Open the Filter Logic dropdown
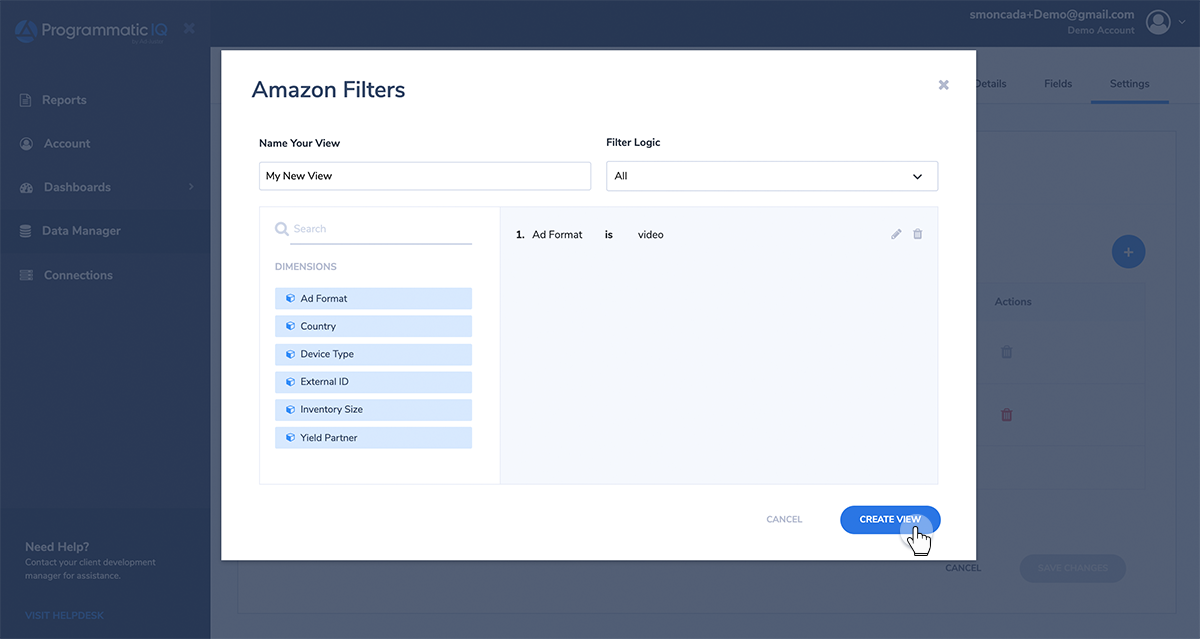1200x639 pixels. 772,176
